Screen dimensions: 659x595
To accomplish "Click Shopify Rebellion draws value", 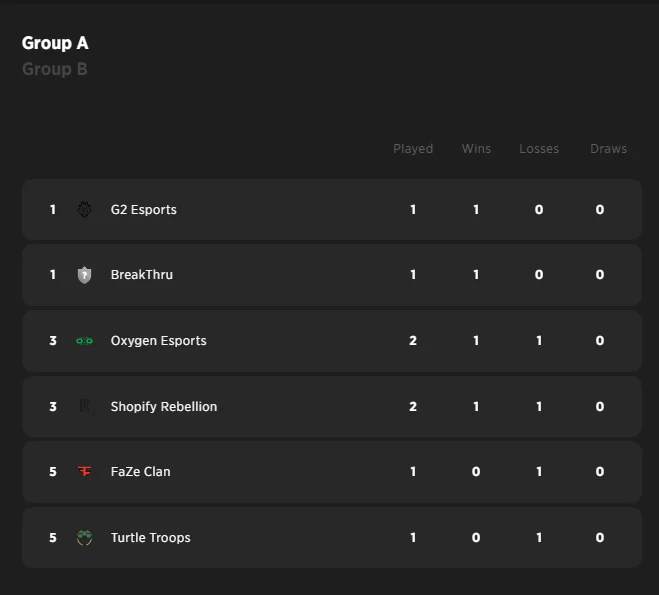I will point(600,407).
